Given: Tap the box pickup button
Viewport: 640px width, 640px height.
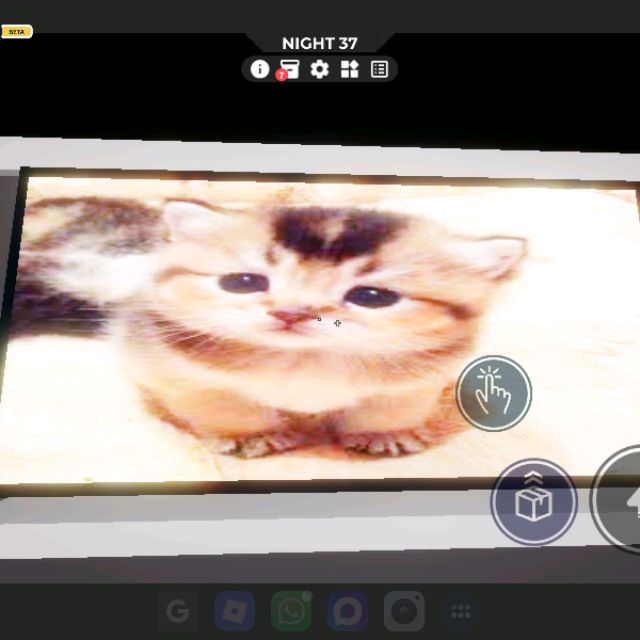Looking at the screenshot, I should (x=534, y=502).
